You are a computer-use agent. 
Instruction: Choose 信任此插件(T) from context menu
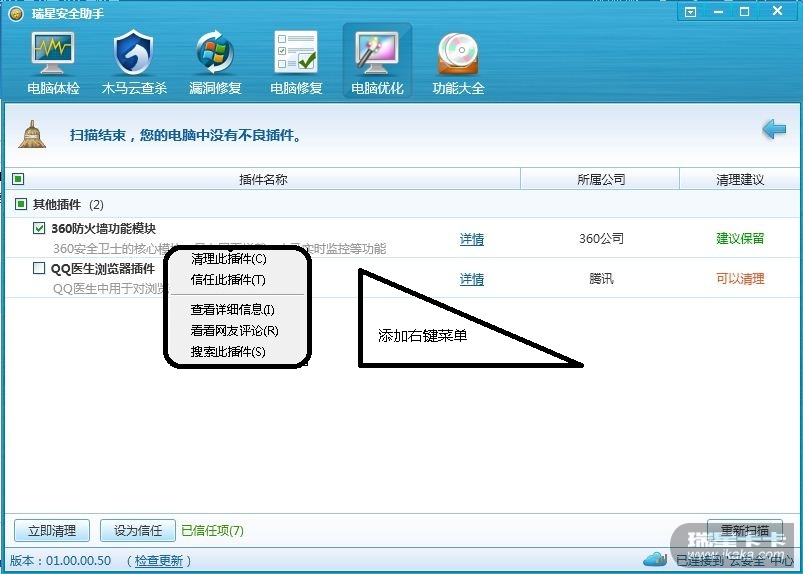click(x=228, y=280)
